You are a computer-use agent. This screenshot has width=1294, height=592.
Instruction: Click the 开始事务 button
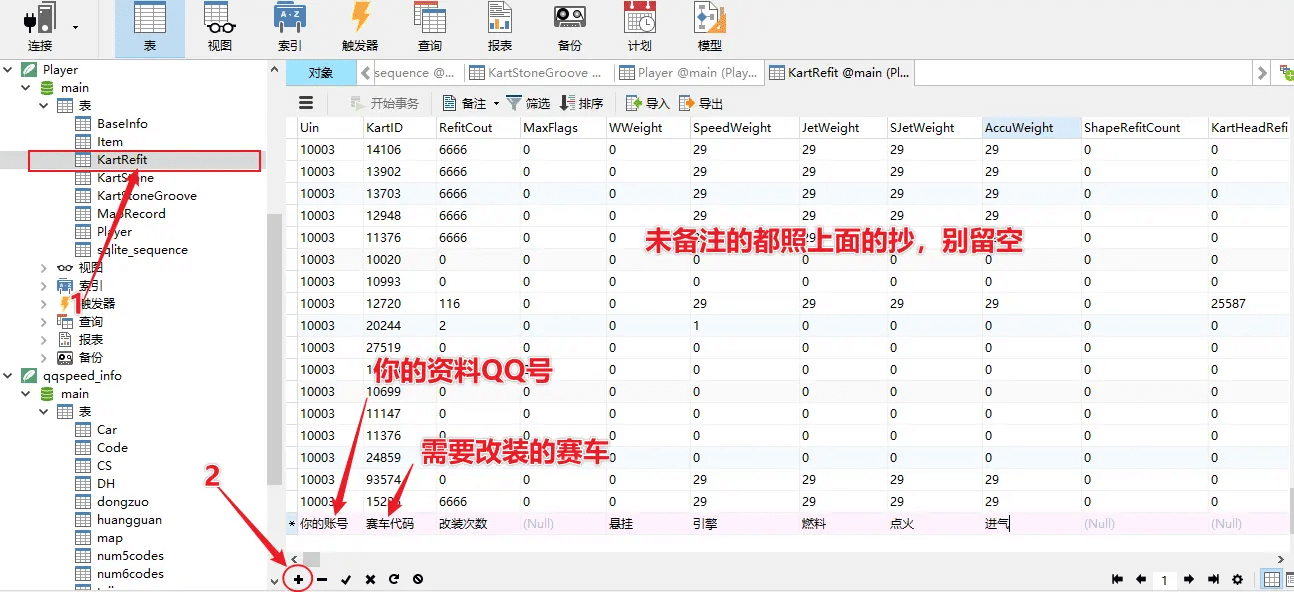pyautogui.click(x=384, y=104)
